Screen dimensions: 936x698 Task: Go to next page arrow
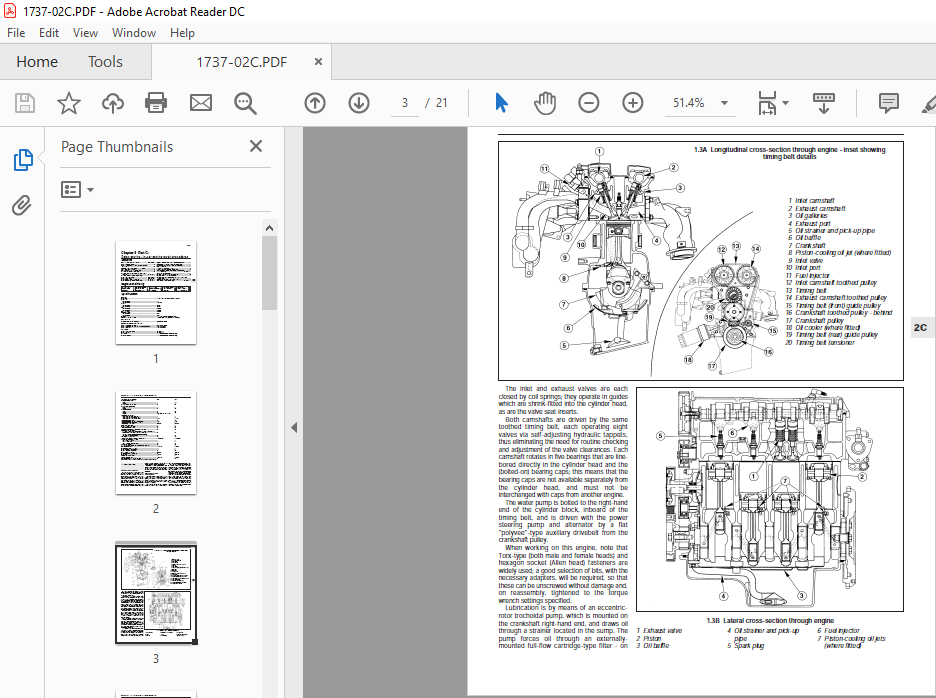[x=359, y=103]
